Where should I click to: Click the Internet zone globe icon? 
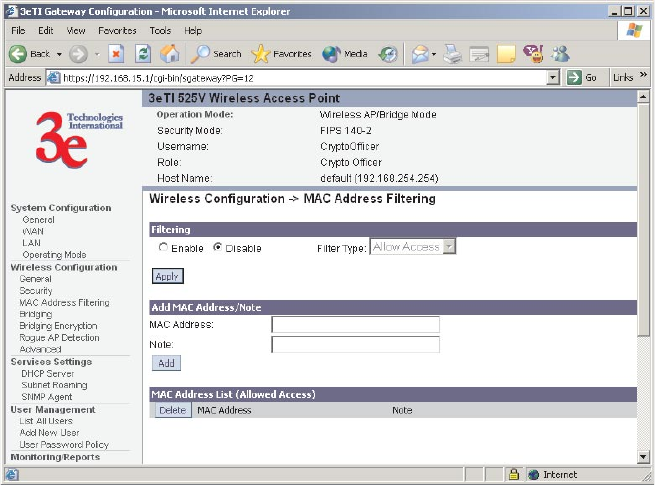coord(533,475)
